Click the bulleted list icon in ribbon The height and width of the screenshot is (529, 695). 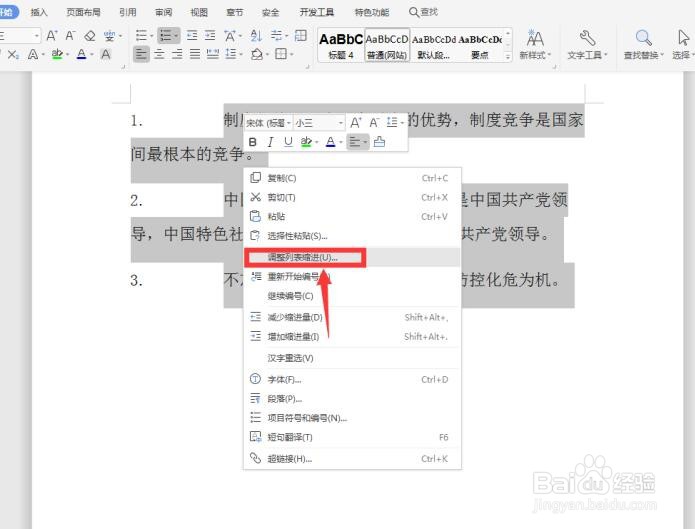(141, 35)
